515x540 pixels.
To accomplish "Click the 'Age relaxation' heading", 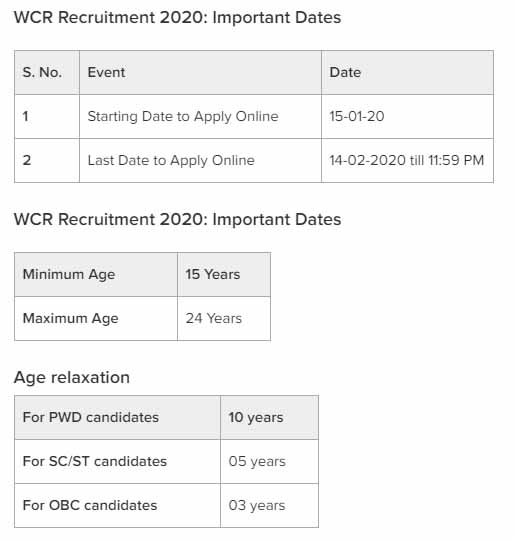I will click(x=72, y=378).
